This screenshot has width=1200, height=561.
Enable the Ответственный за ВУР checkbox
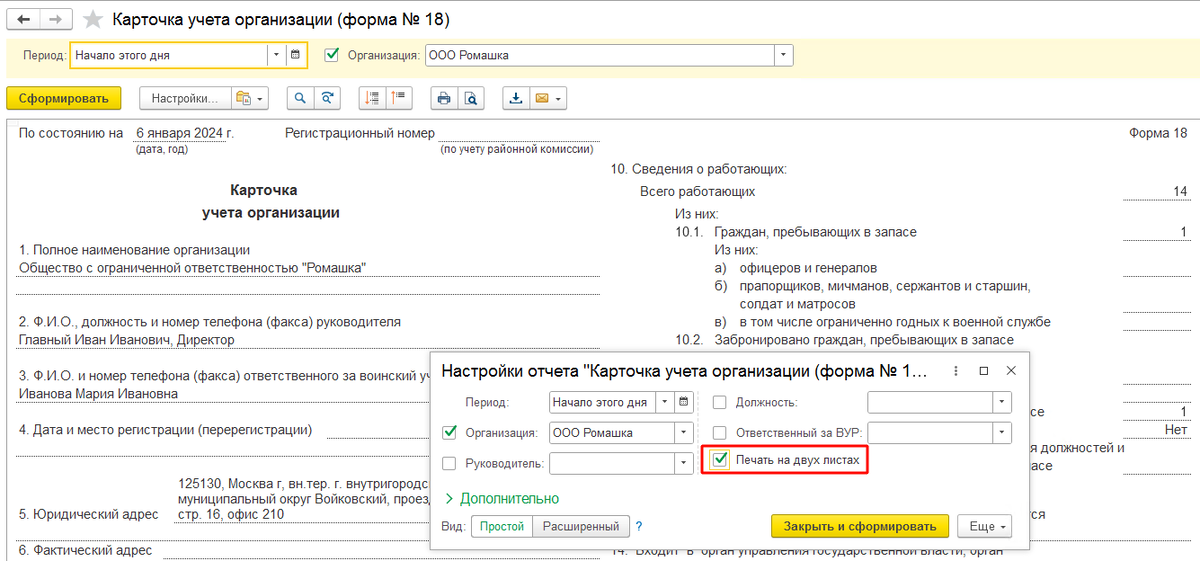tap(719, 432)
